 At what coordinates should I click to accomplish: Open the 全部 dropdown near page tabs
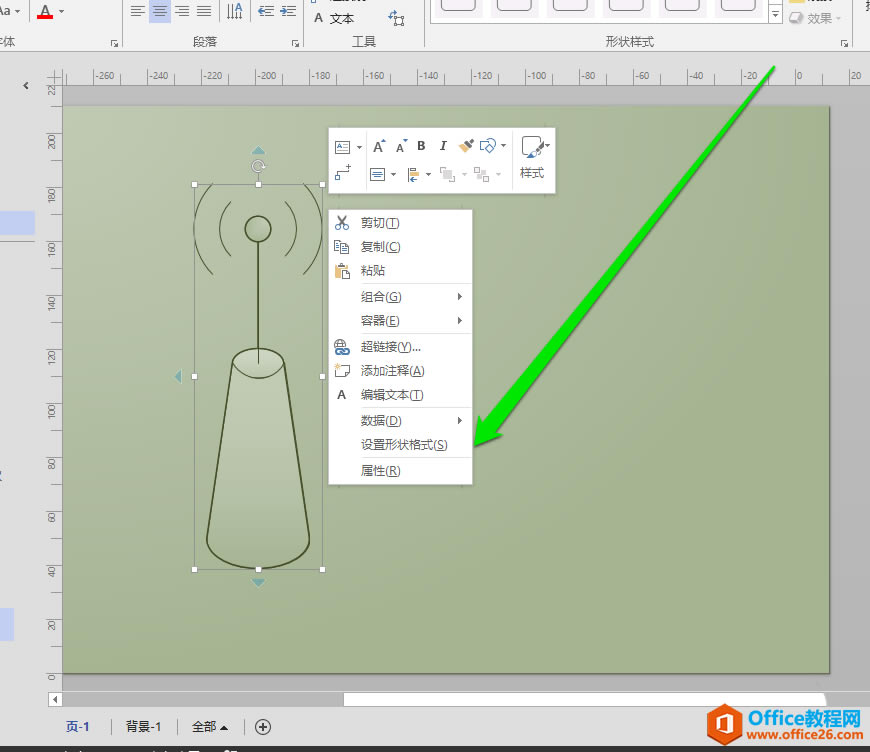pyautogui.click(x=210, y=727)
